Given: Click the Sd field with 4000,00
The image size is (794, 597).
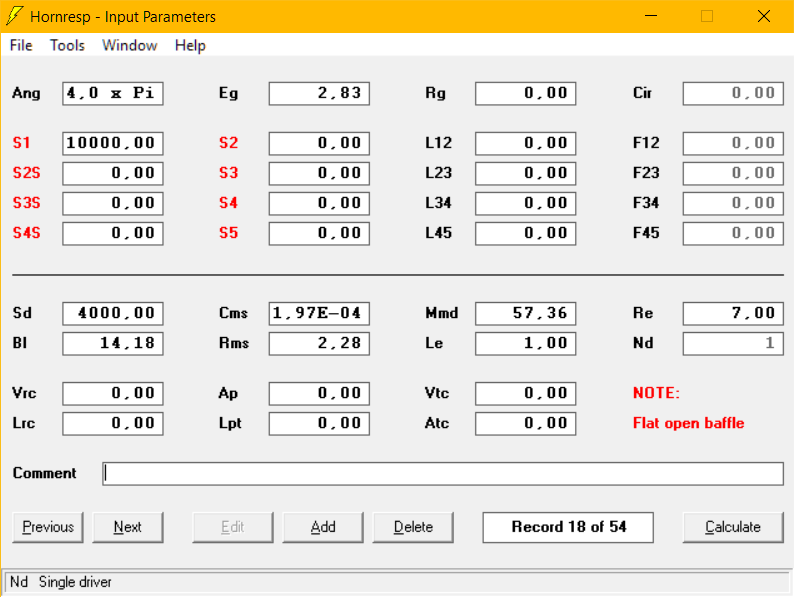Looking at the screenshot, I should point(113,313).
